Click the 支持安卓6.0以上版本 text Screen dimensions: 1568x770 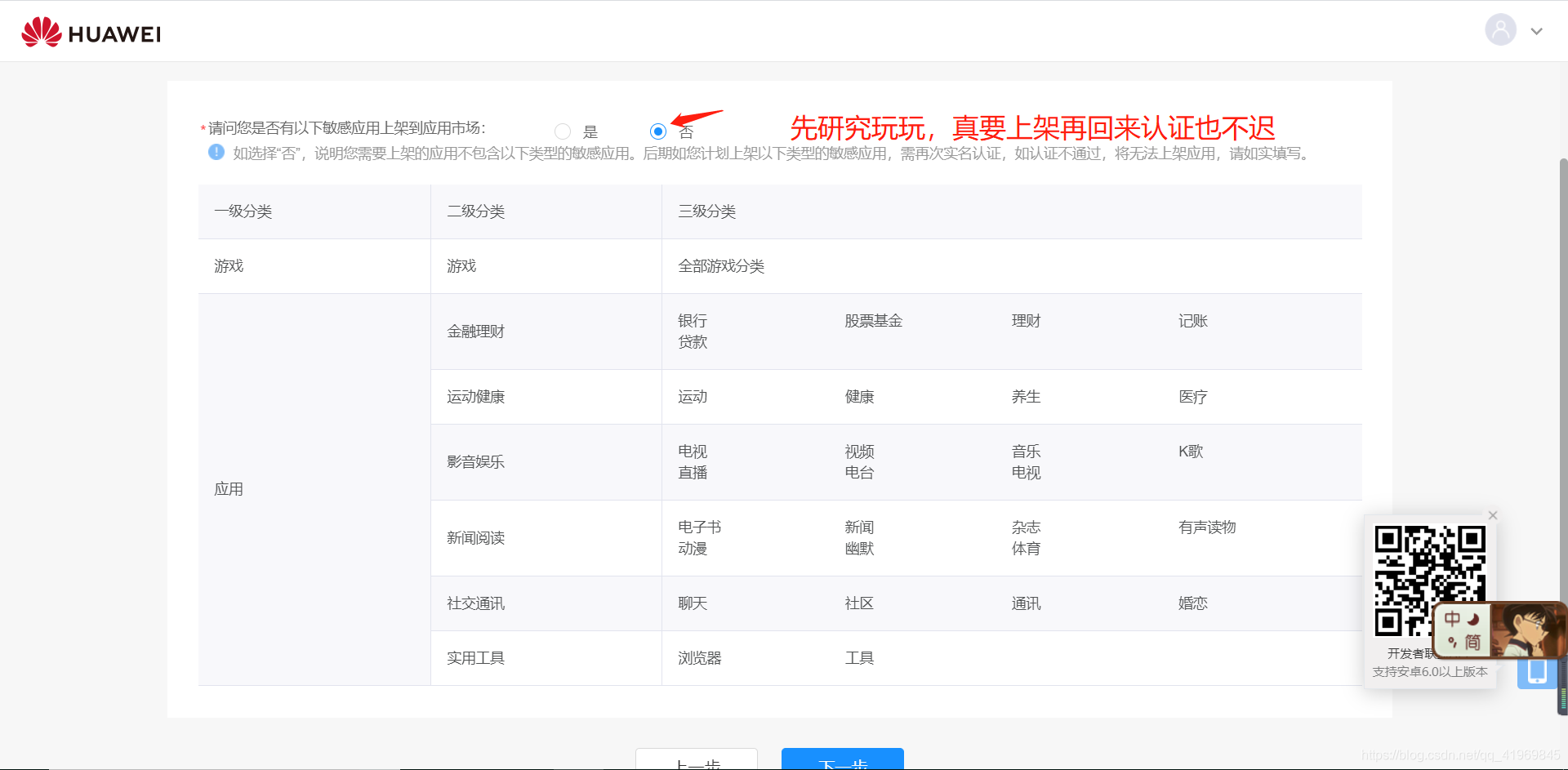pyautogui.click(x=1430, y=671)
